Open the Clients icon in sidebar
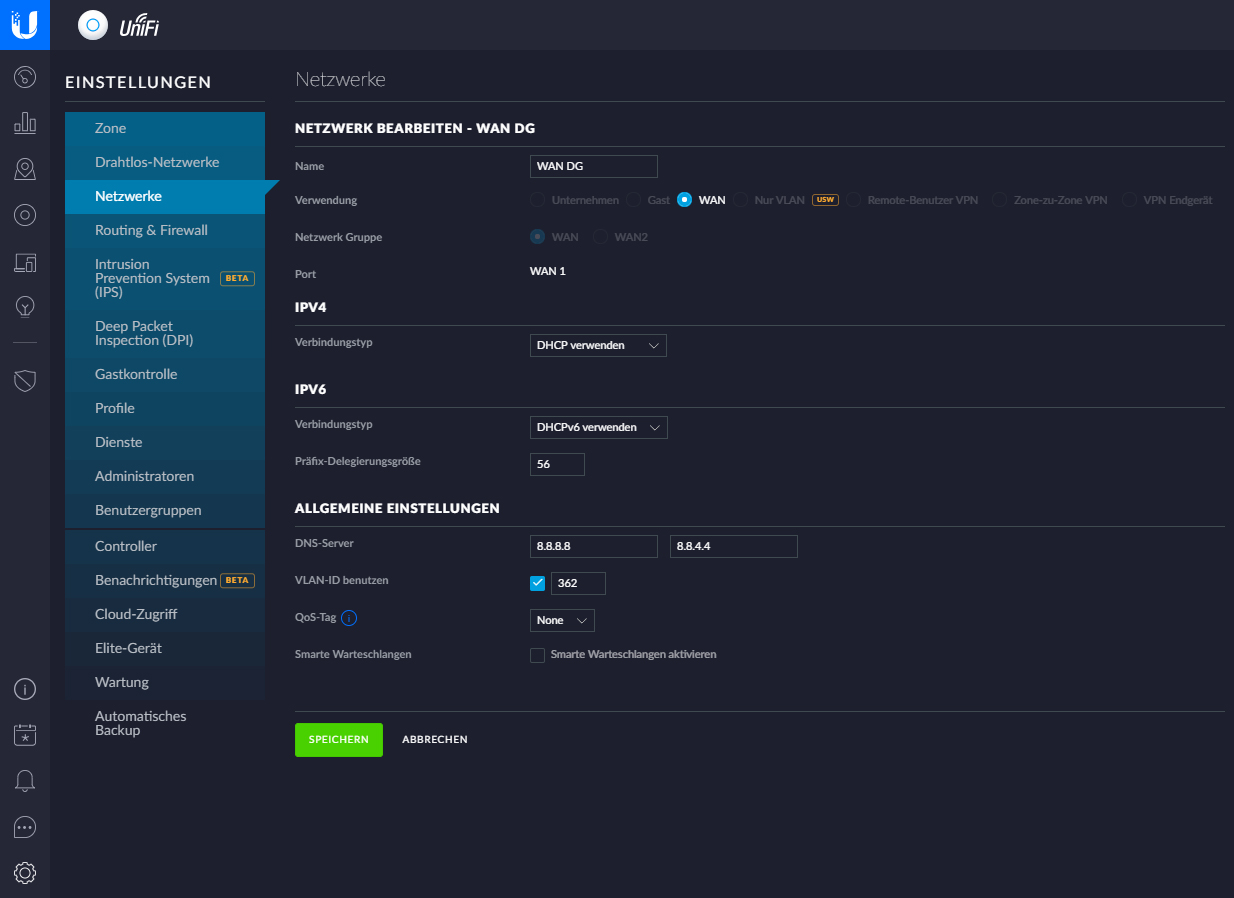Image resolution: width=1234 pixels, height=898 pixels. coord(25,262)
